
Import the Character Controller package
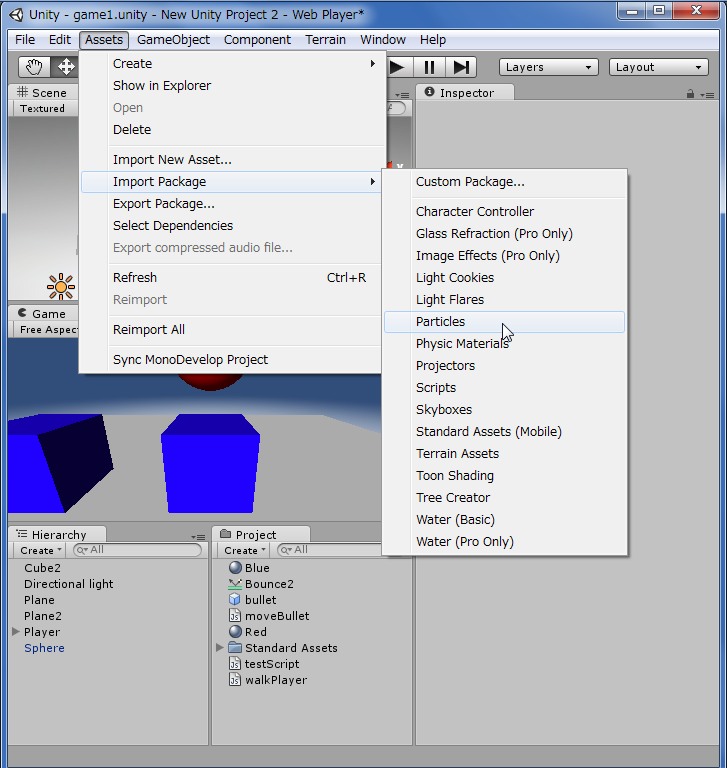pos(505,212)
